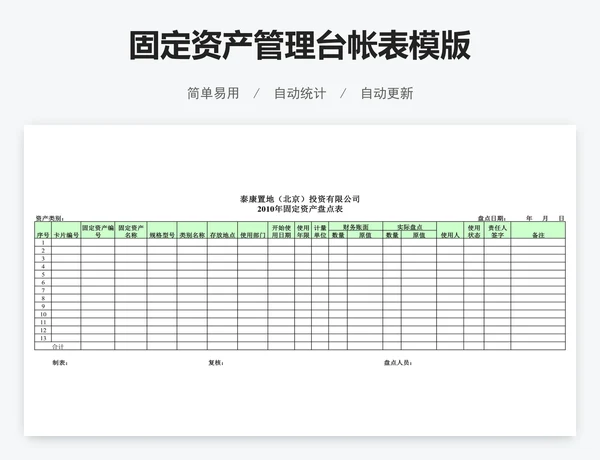Screen dimensions: 600x460
Task: Select the 备注 column header
Action: [538, 230]
